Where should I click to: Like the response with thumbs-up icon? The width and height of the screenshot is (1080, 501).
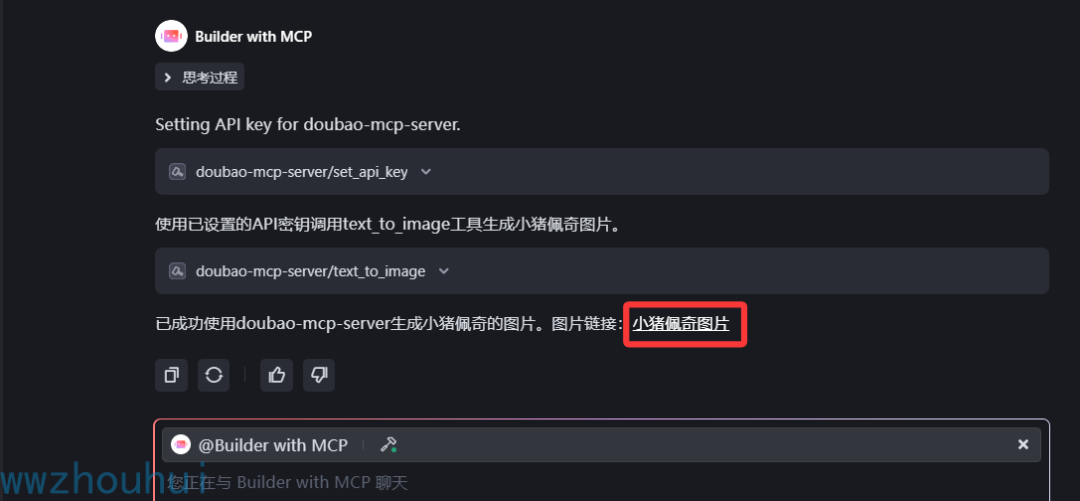(277, 375)
